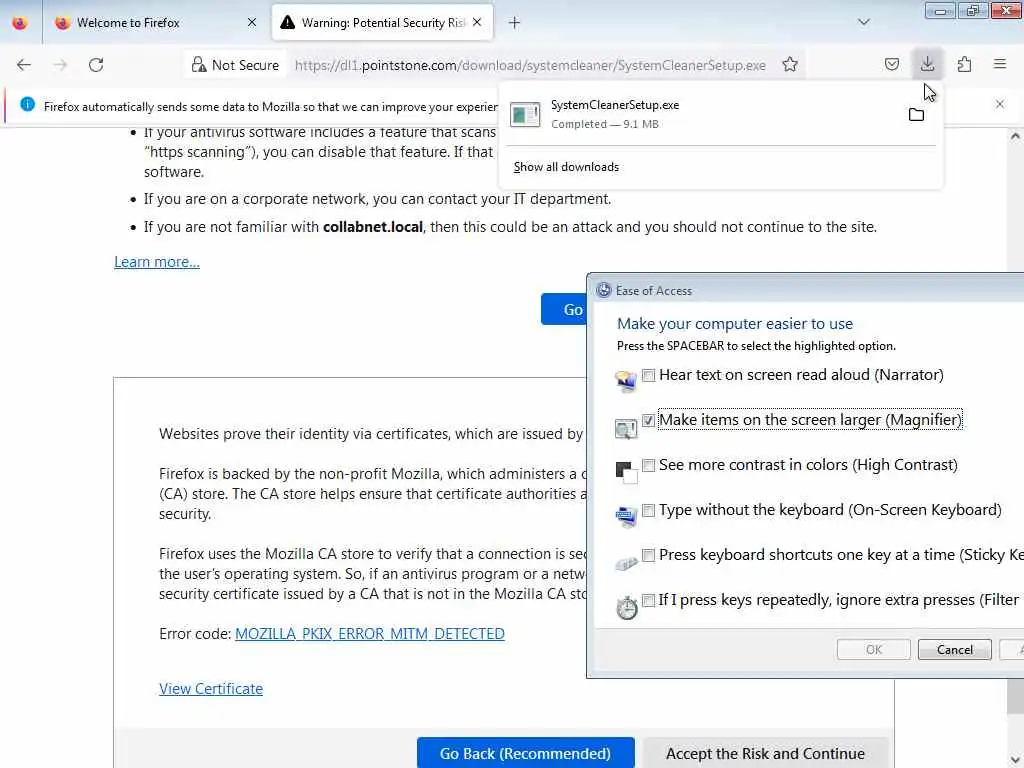Click the Firefox window restore button
1024x768 pixels.
(x=973, y=11)
